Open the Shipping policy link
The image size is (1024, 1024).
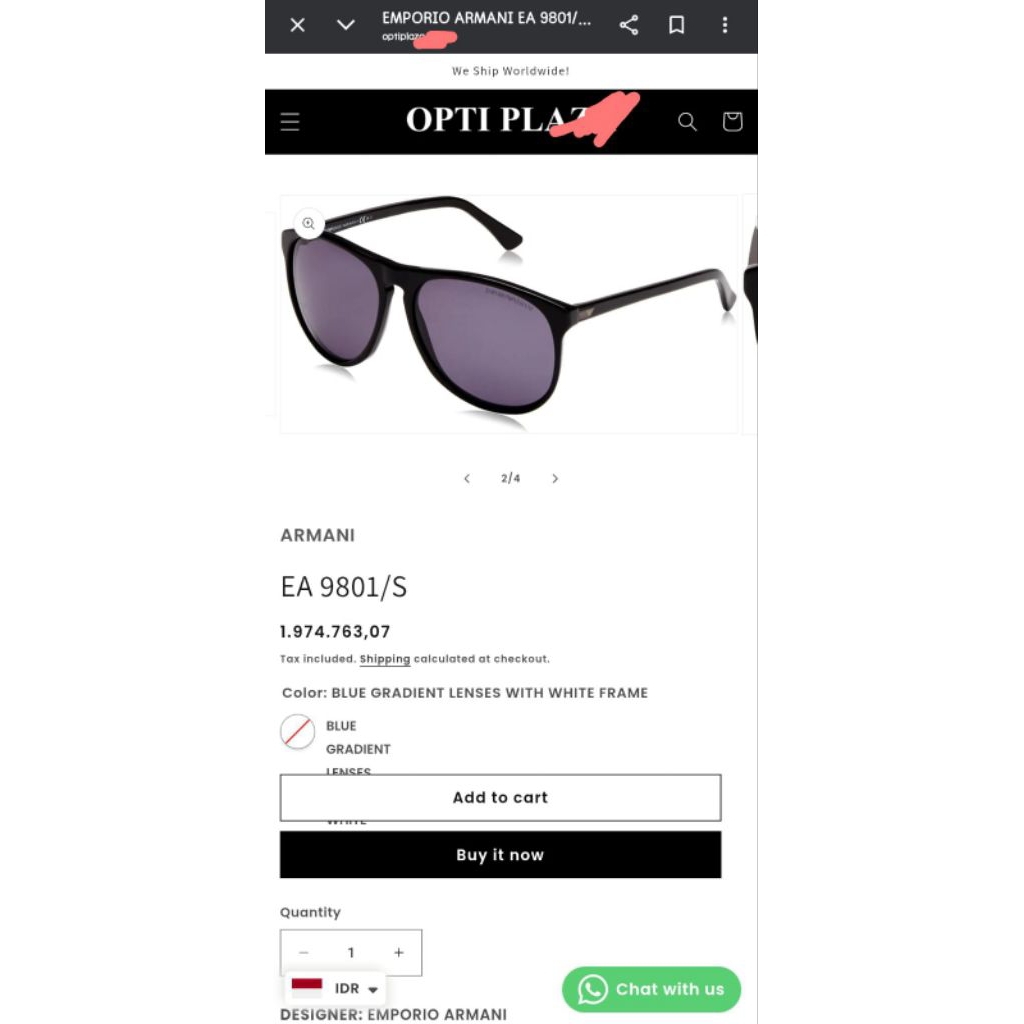385,659
